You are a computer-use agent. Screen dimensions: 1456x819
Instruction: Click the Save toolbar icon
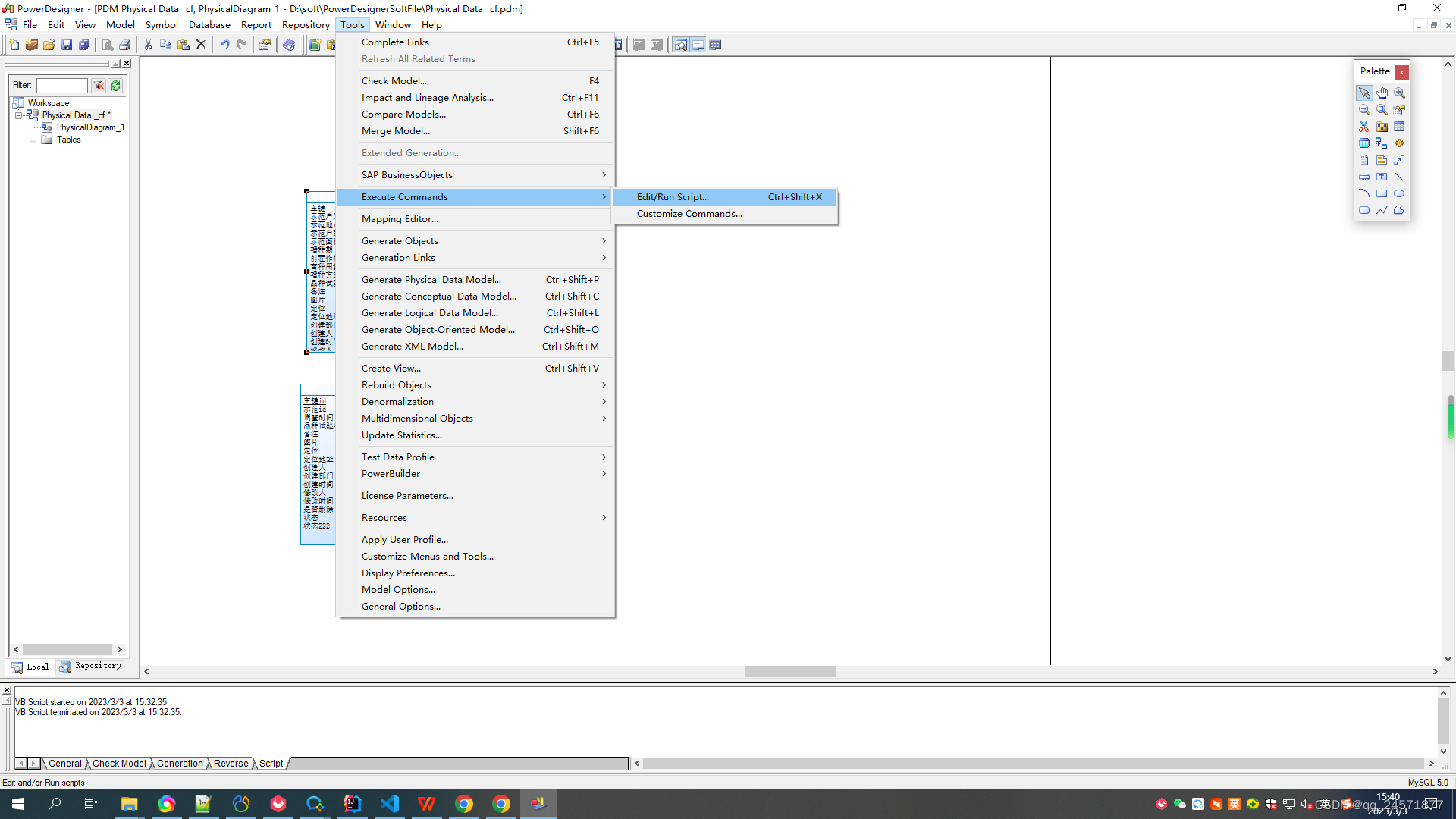tap(67, 45)
